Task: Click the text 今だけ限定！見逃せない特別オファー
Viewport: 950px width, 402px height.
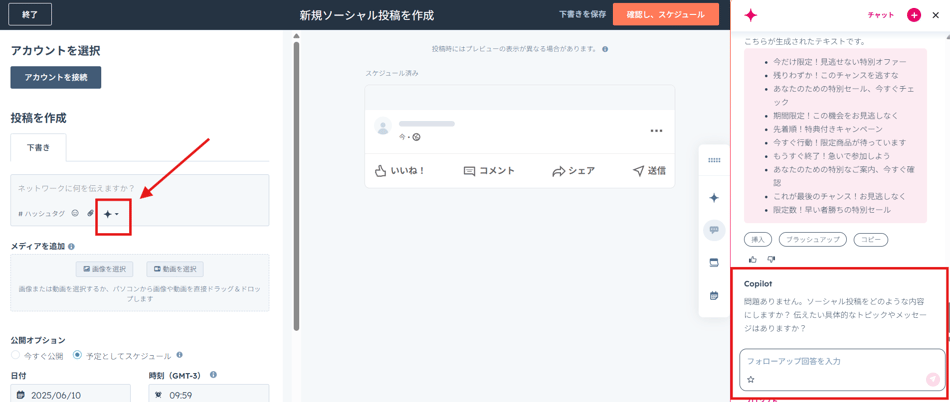Action: click(840, 62)
